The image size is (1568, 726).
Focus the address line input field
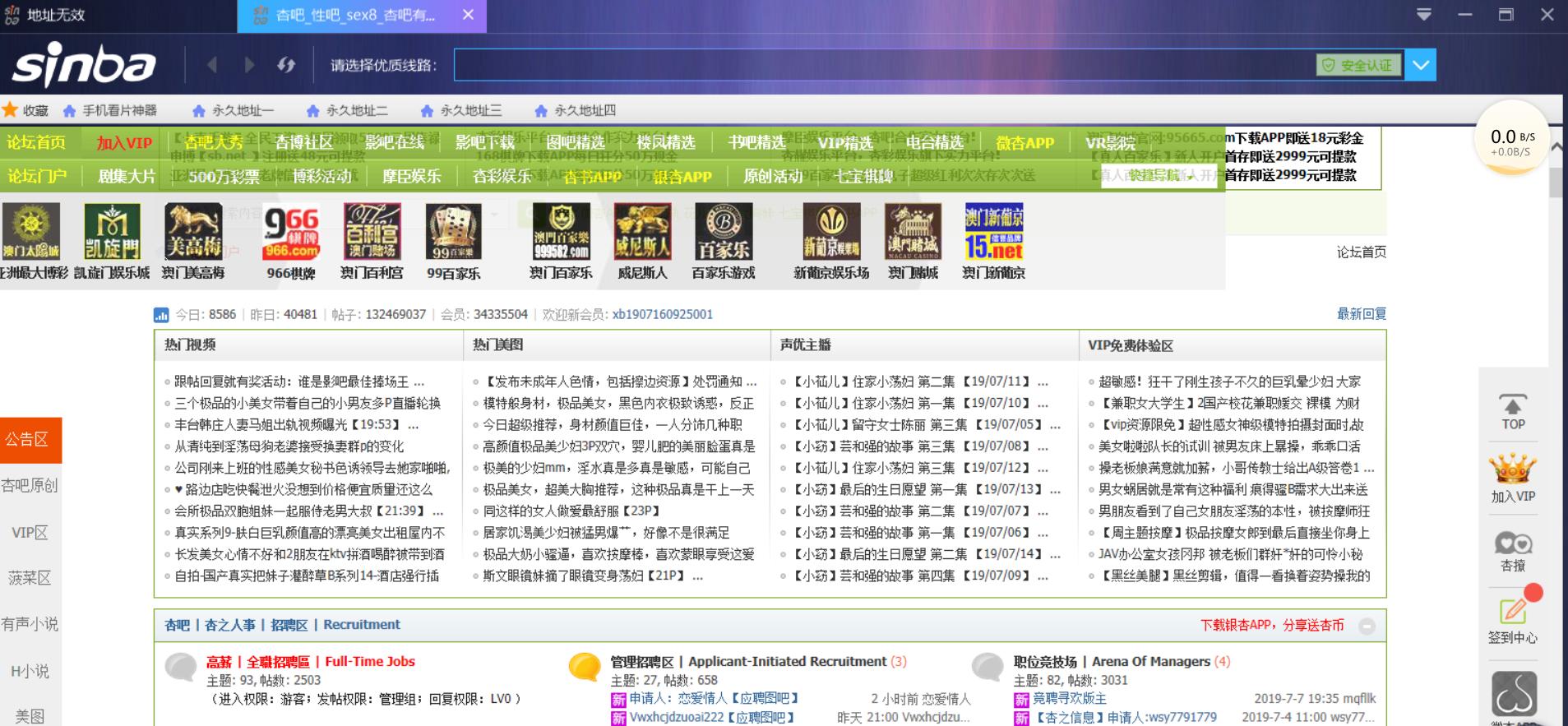(x=884, y=65)
